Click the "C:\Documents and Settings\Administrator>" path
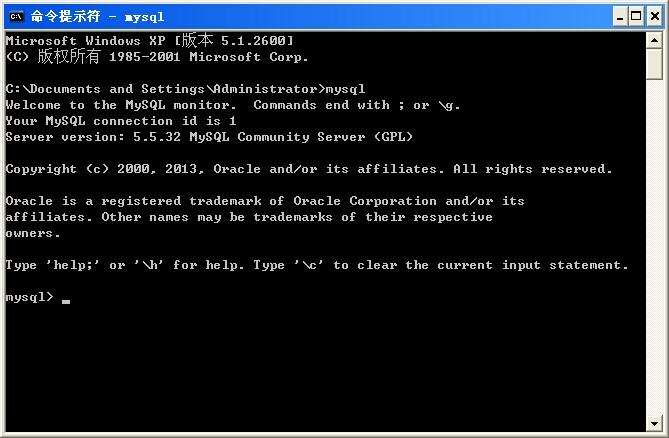This screenshot has width=669, height=438. (x=165, y=89)
